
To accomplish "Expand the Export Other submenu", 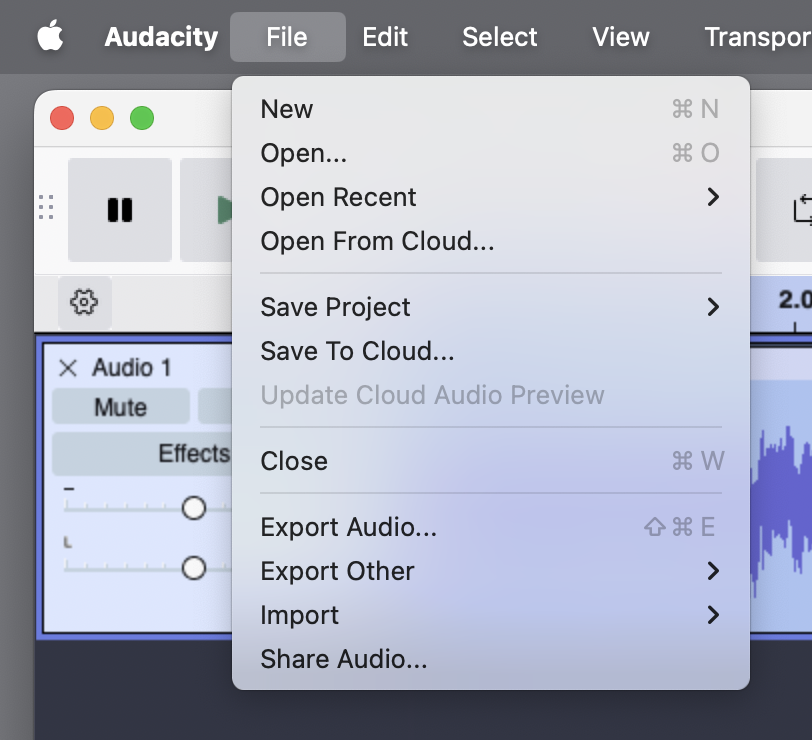I will click(712, 571).
